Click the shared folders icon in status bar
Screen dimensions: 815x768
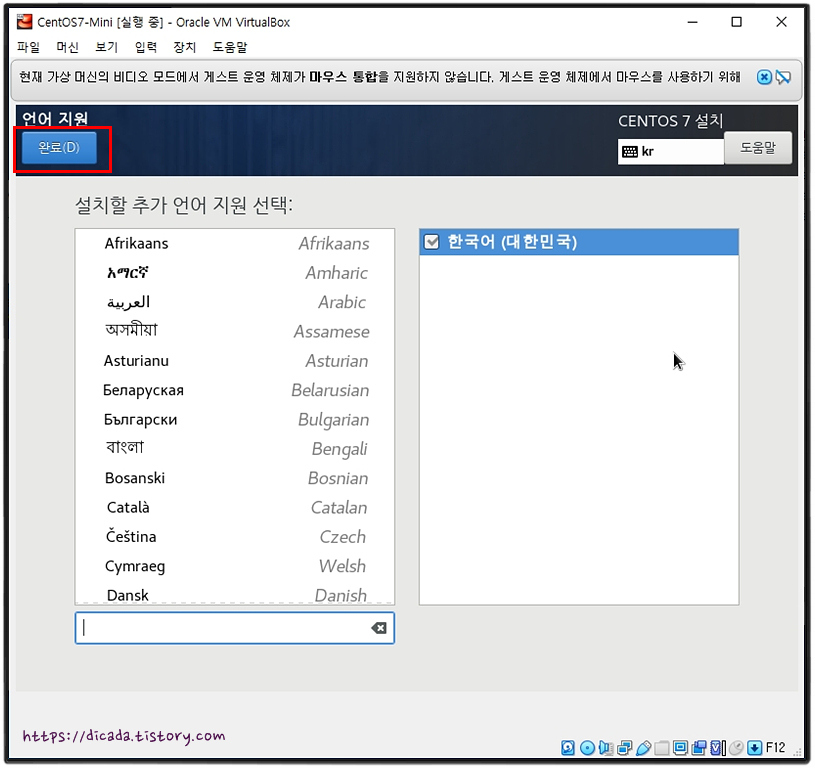[662, 748]
